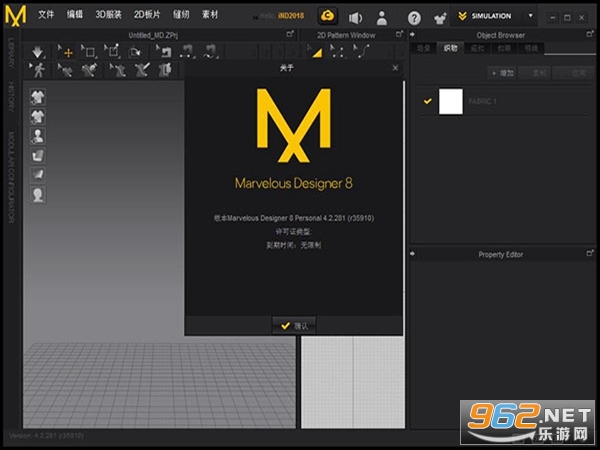Click the 增加 add fabric button

(502, 73)
